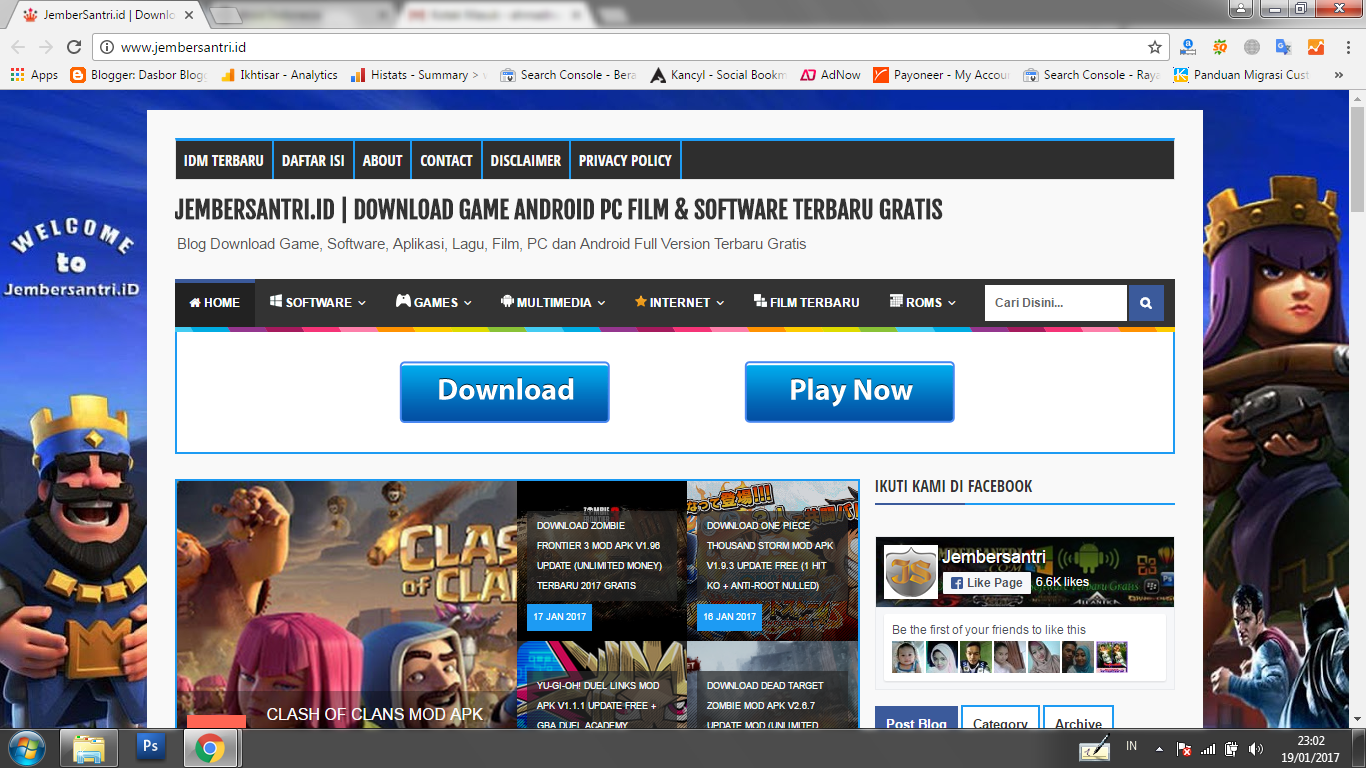Open the FILM TERBARU nav item

pyautogui.click(x=807, y=302)
